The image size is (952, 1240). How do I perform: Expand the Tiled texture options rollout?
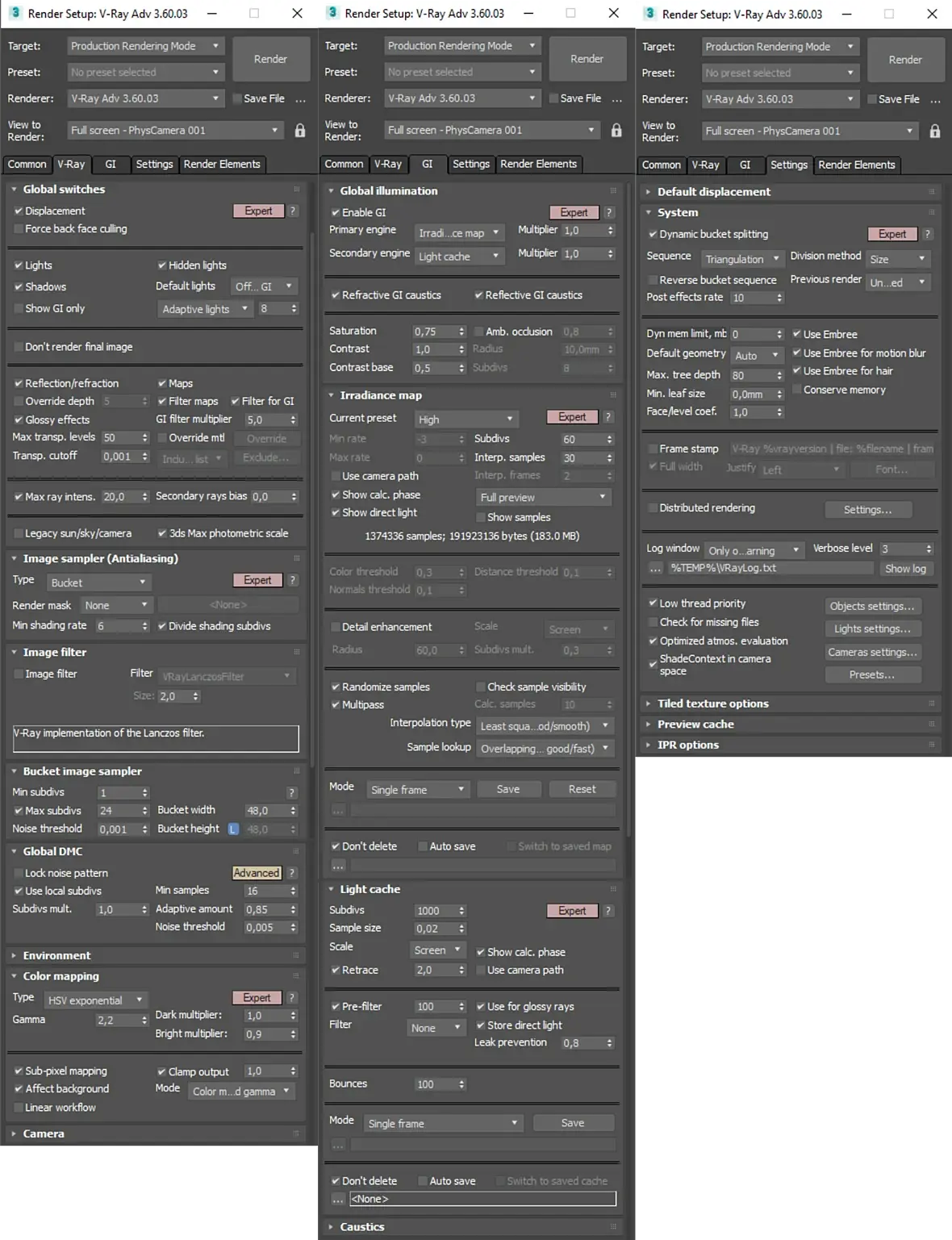point(712,704)
